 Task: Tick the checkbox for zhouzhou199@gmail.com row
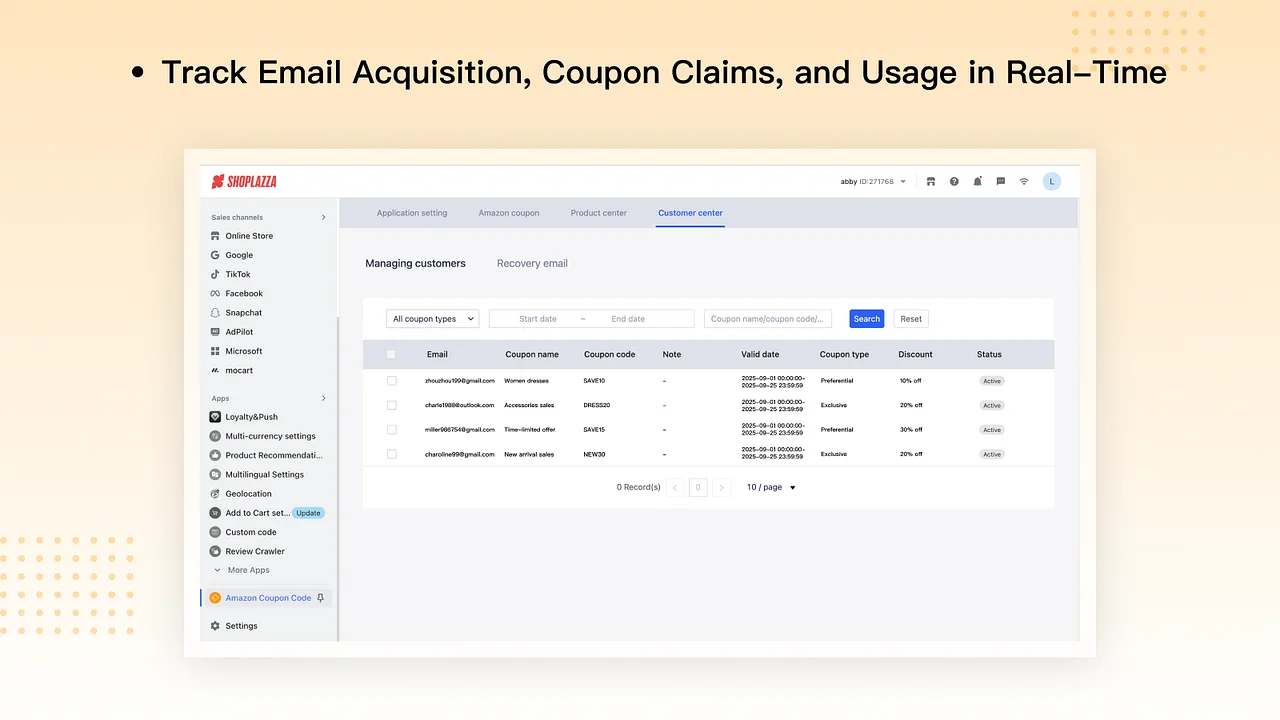[x=391, y=381]
